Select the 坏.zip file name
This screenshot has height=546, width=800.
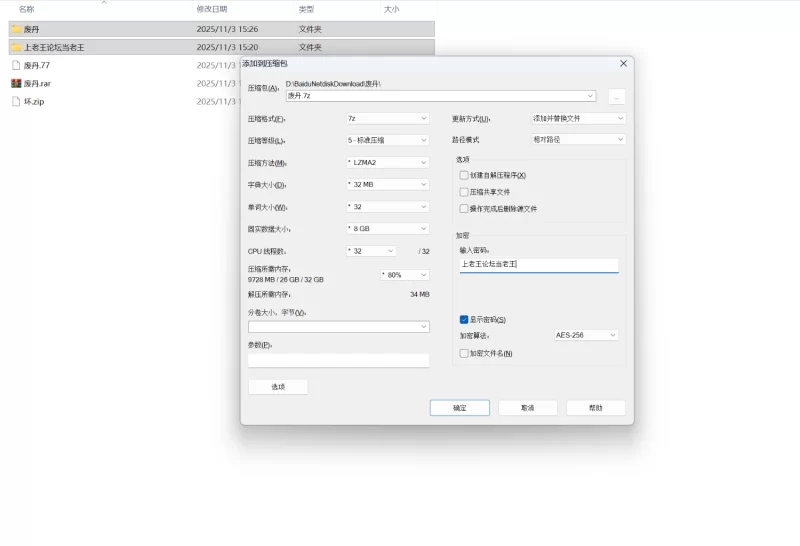click(x=34, y=102)
